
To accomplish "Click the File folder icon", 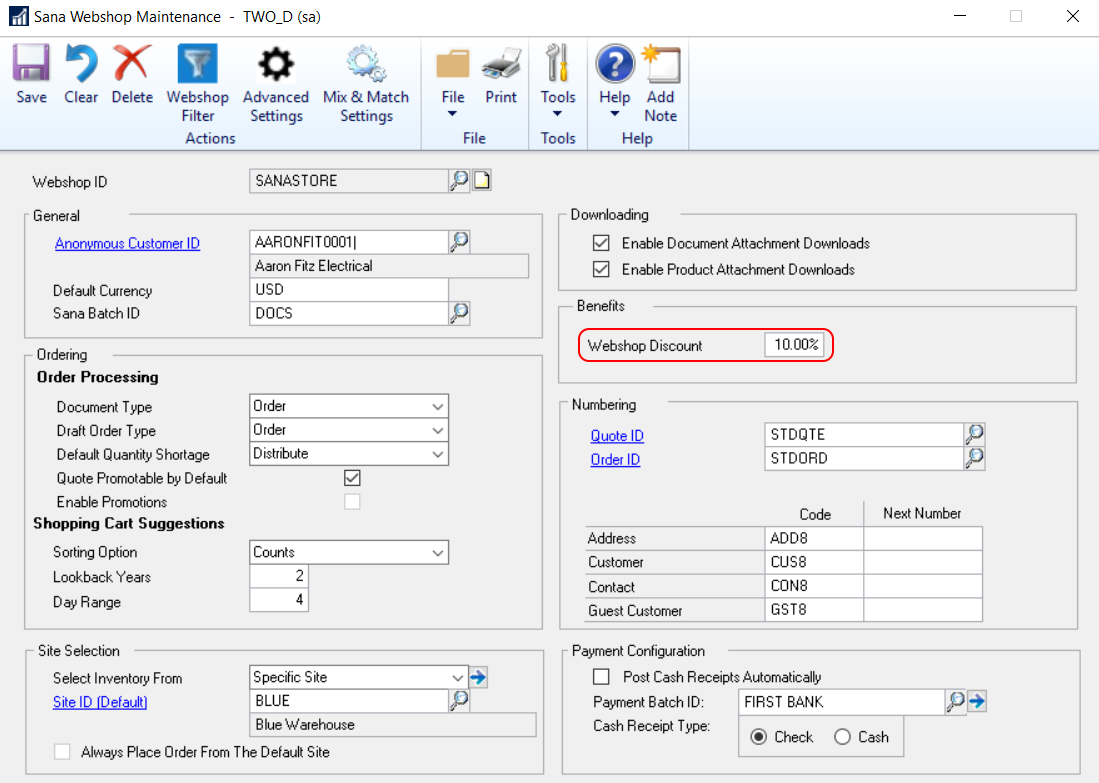I will (x=453, y=64).
